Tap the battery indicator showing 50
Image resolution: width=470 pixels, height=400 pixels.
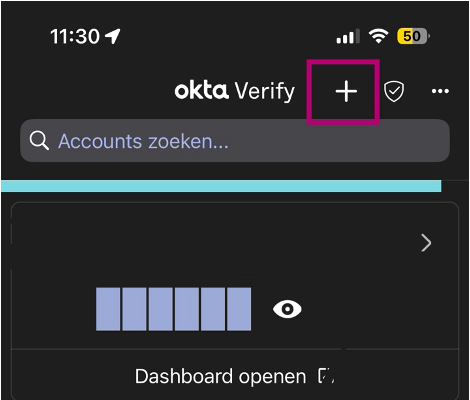(413, 36)
